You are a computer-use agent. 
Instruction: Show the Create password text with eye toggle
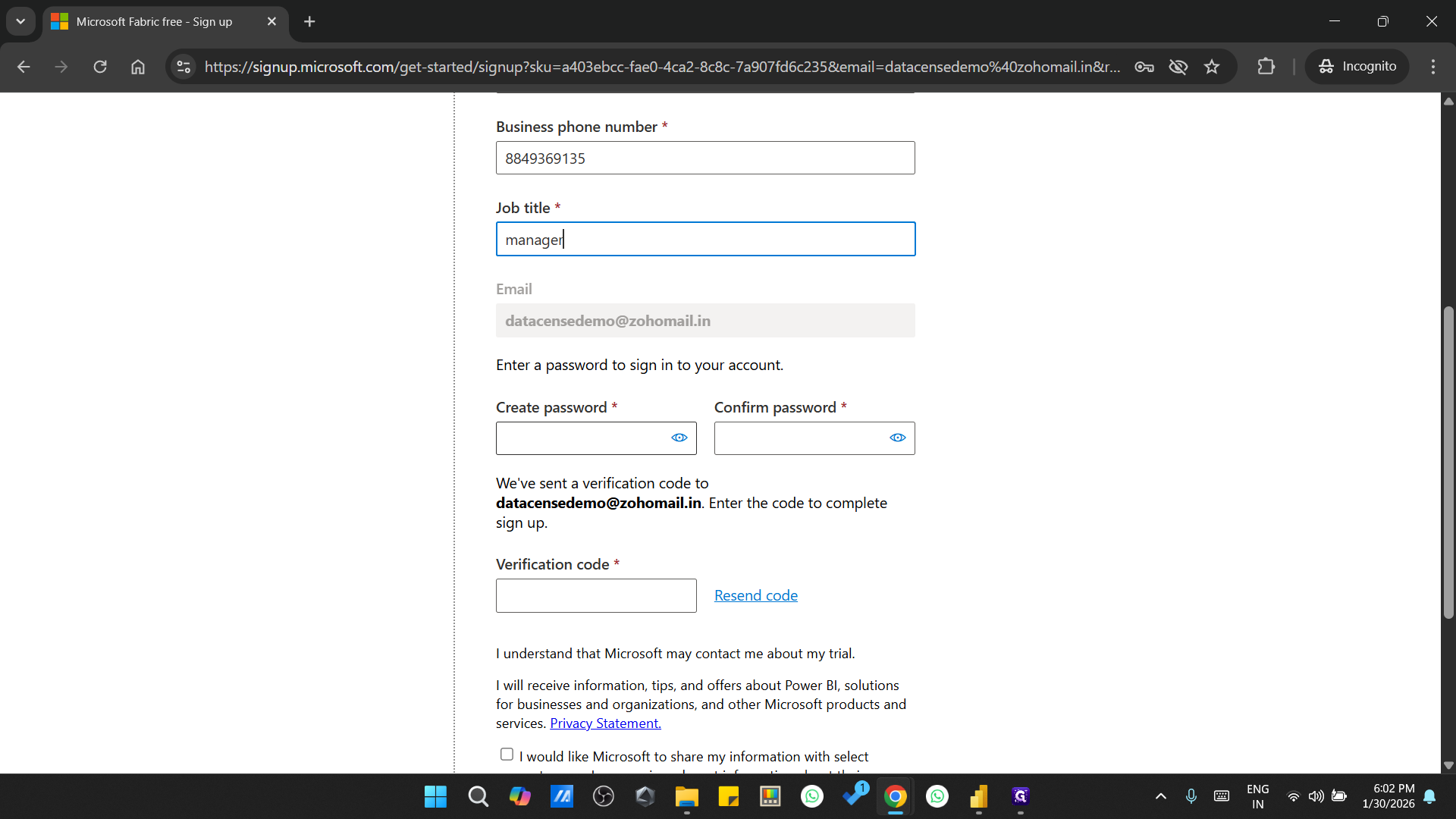(679, 438)
